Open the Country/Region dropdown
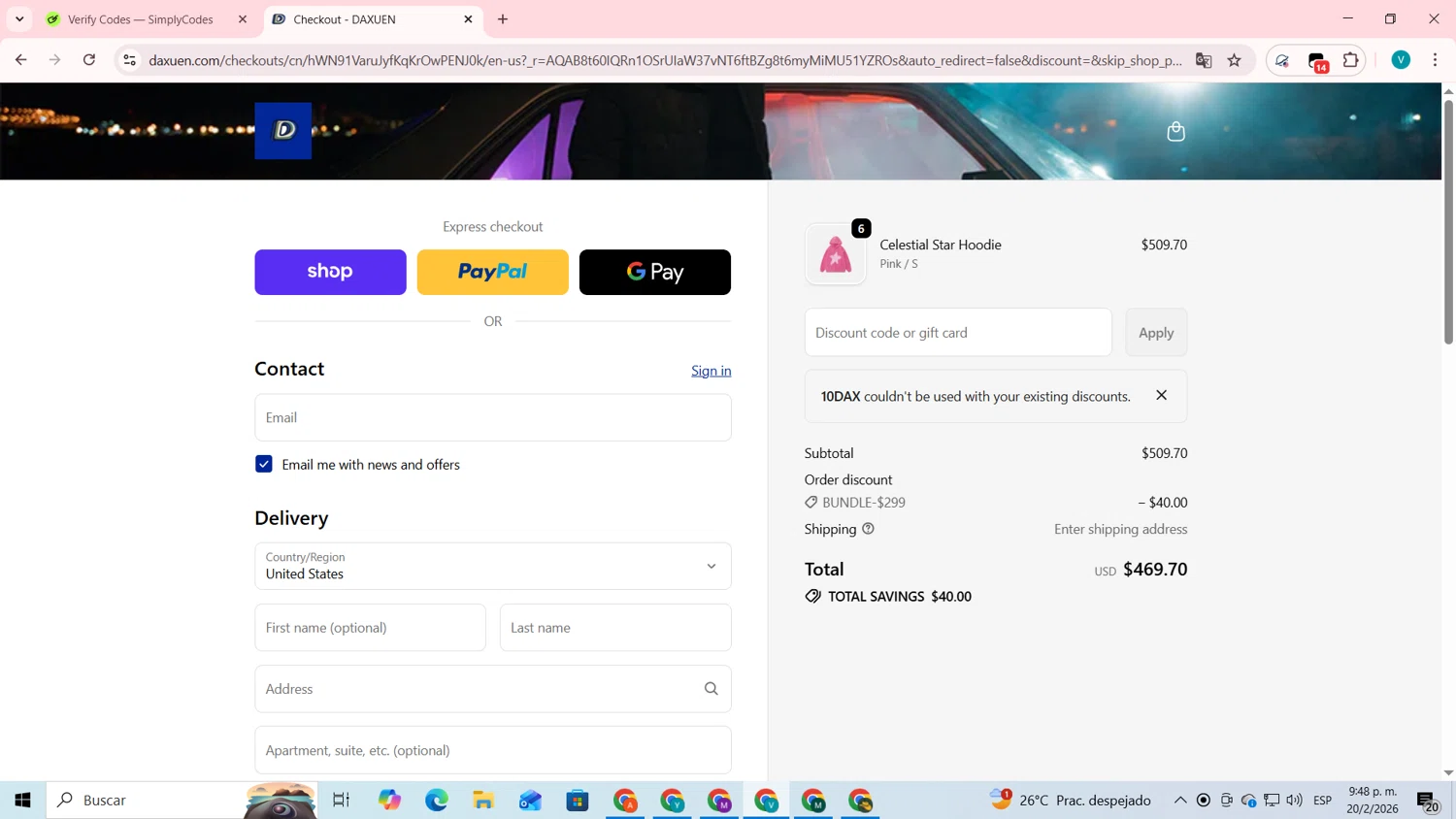 (492, 566)
